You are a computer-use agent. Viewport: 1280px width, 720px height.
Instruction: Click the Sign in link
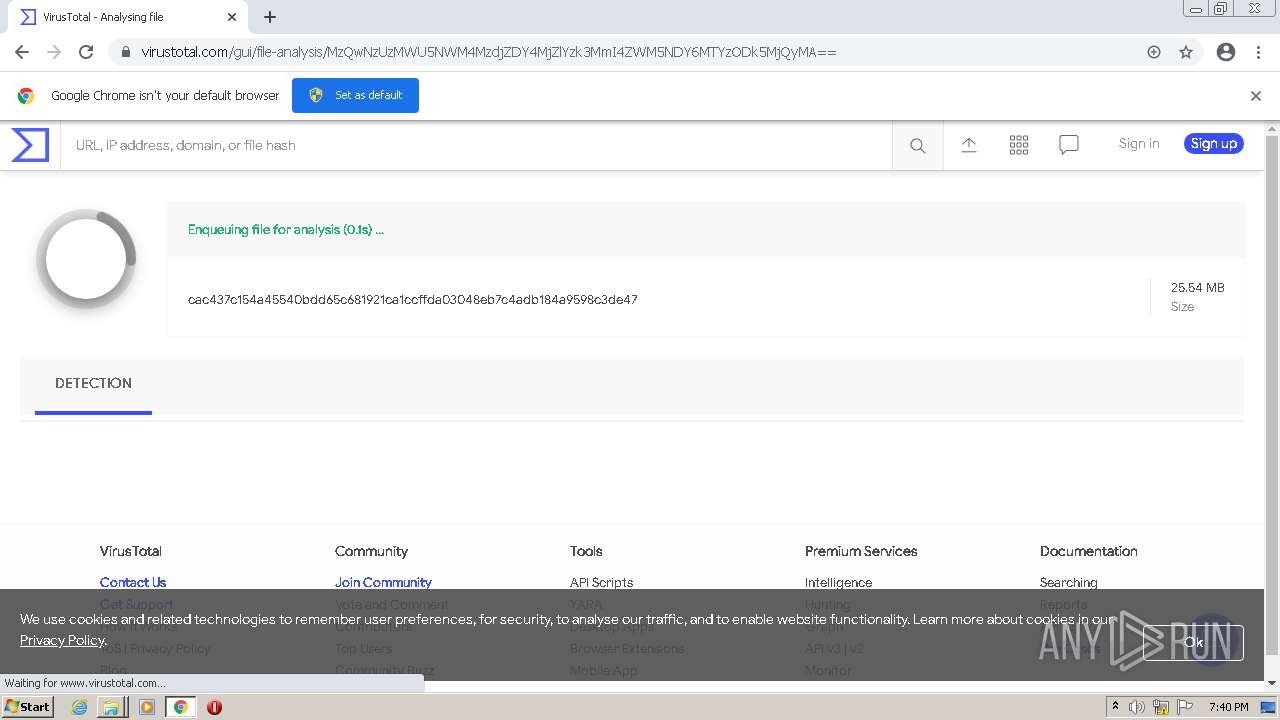(x=1139, y=144)
